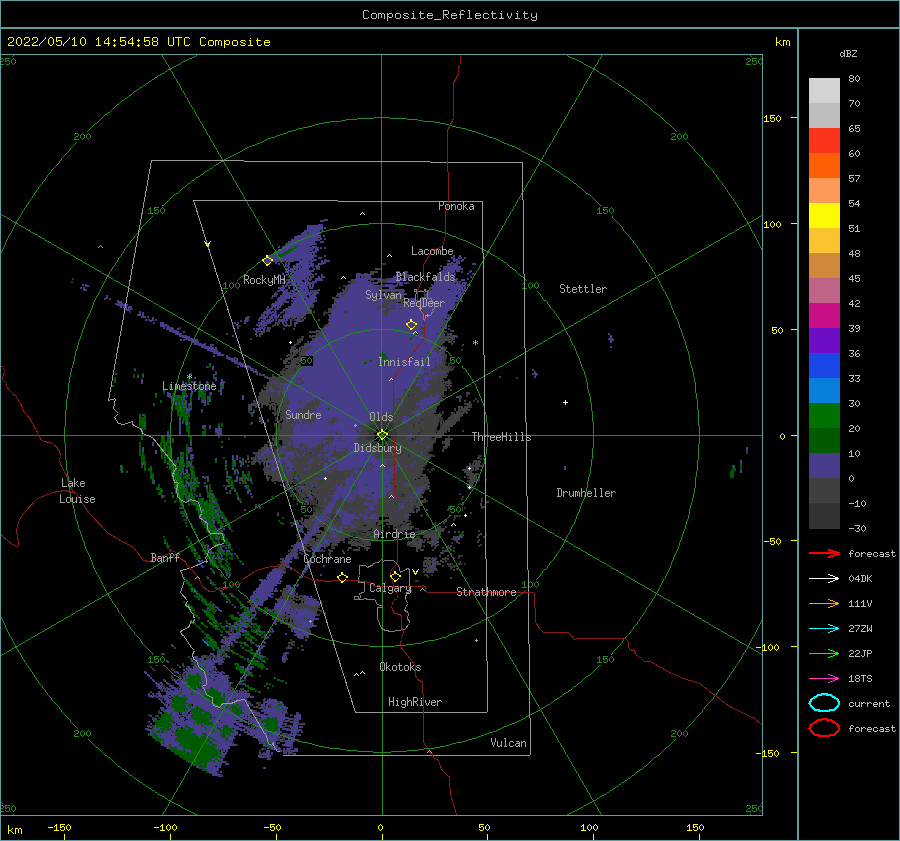Click the 150 km tick on right axis
This screenshot has width=900, height=841.
click(772, 118)
